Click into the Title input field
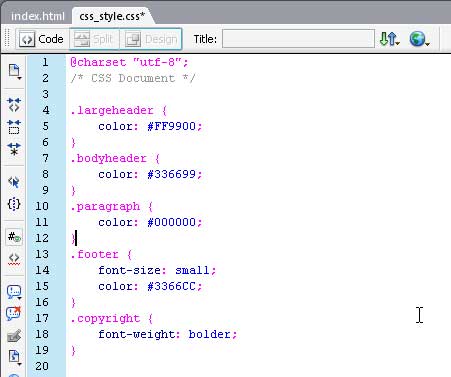 [x=298, y=39]
